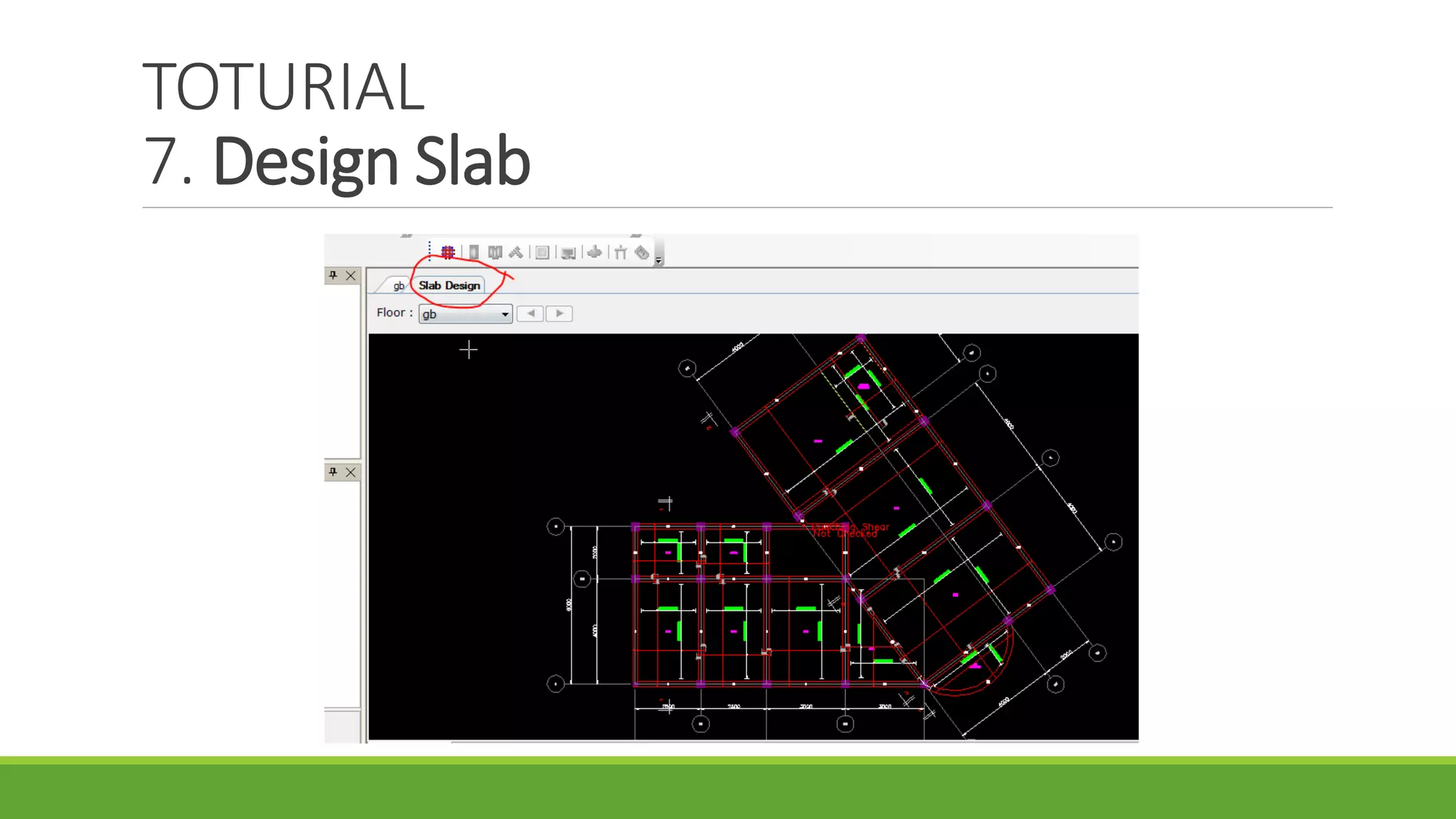Pin the upper left docked panel
Viewport: 1456px width, 819px height.
coord(333,275)
